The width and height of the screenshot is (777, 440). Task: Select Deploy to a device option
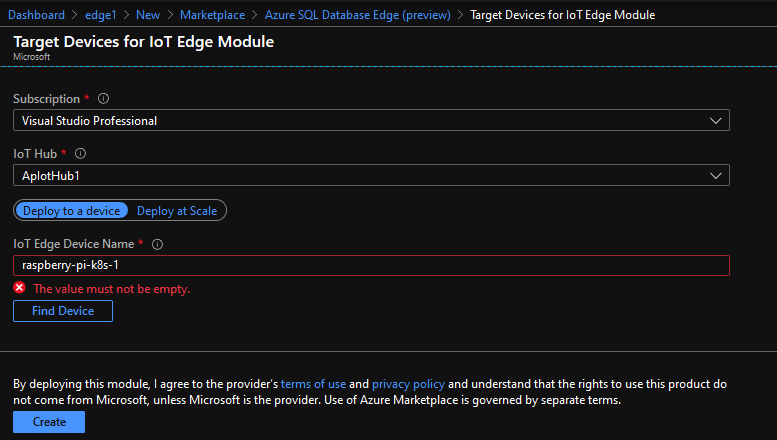[71, 210]
